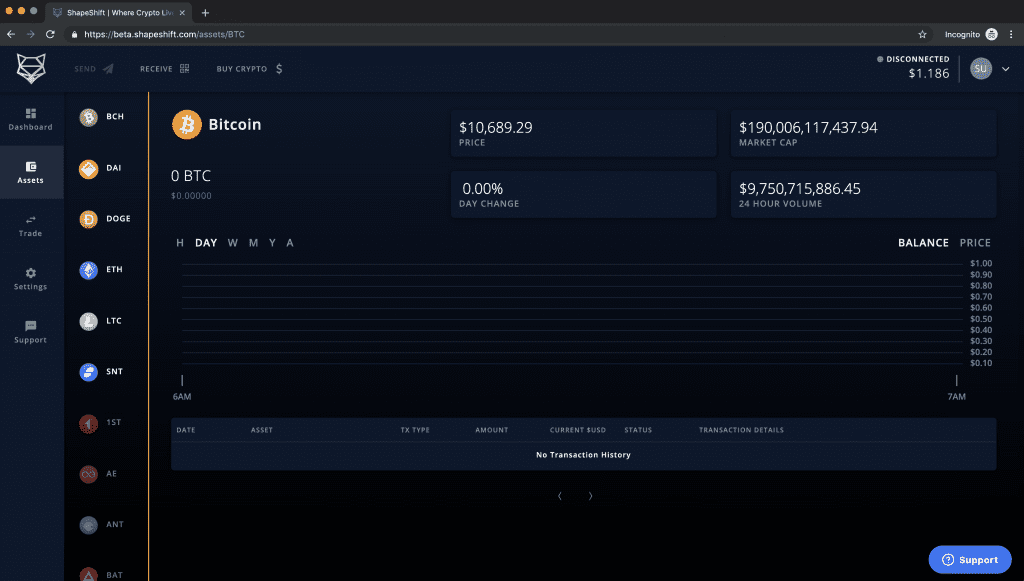Click the TX TYPE column header
The image size is (1024, 581).
[415, 430]
